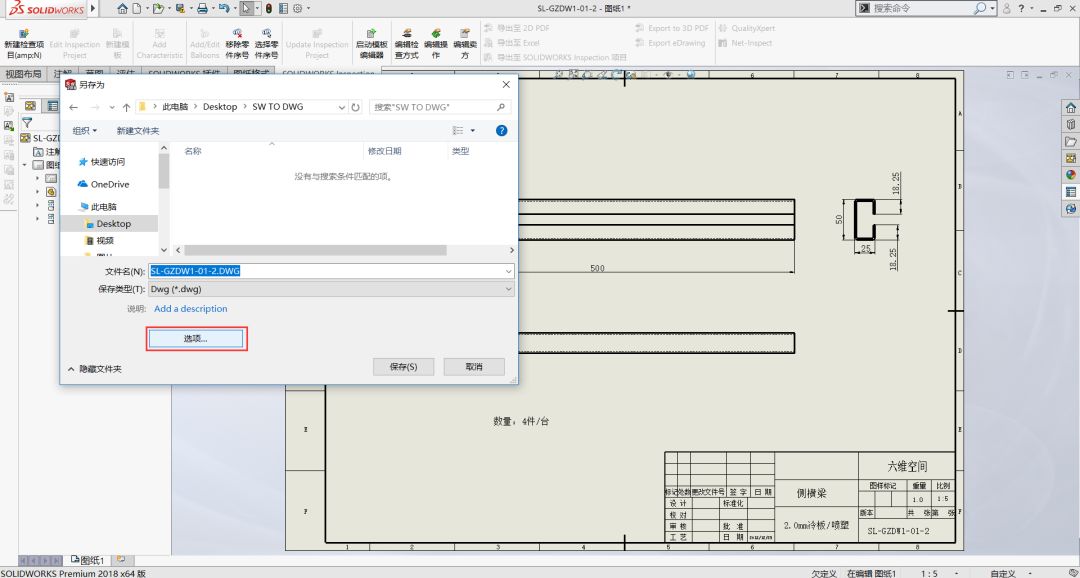Click the Print icon
Image resolution: width=1080 pixels, height=578 pixels.
202,8
